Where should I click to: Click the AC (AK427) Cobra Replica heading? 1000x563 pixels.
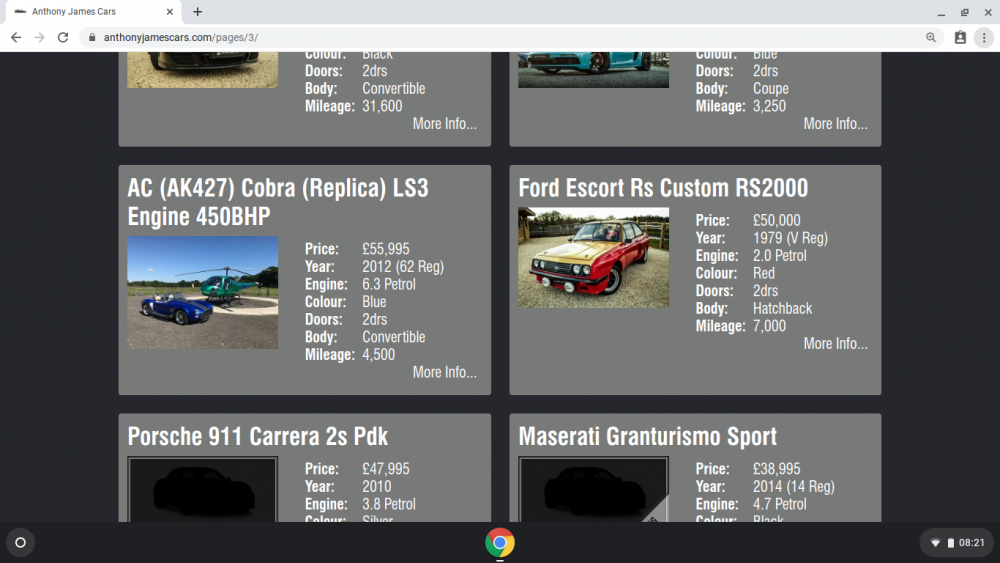coord(278,202)
